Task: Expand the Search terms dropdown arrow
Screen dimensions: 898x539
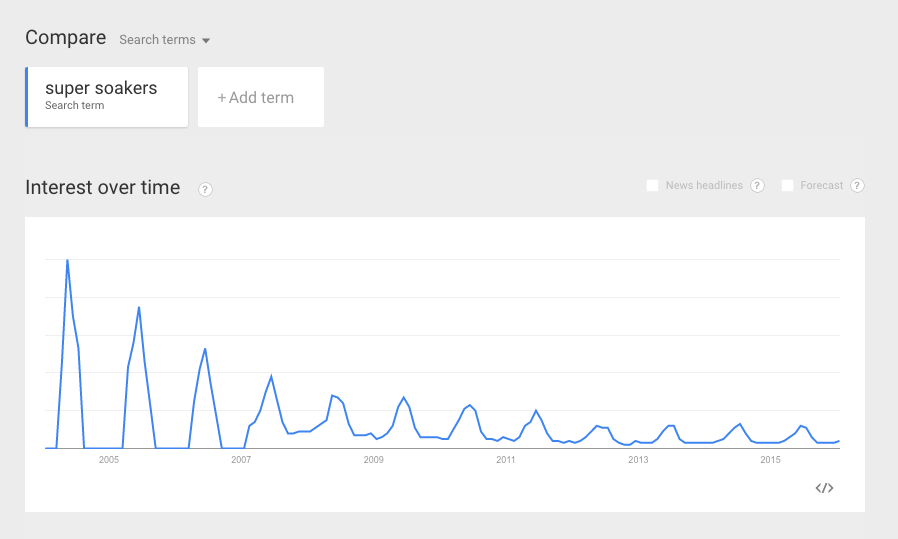Action: click(x=206, y=41)
